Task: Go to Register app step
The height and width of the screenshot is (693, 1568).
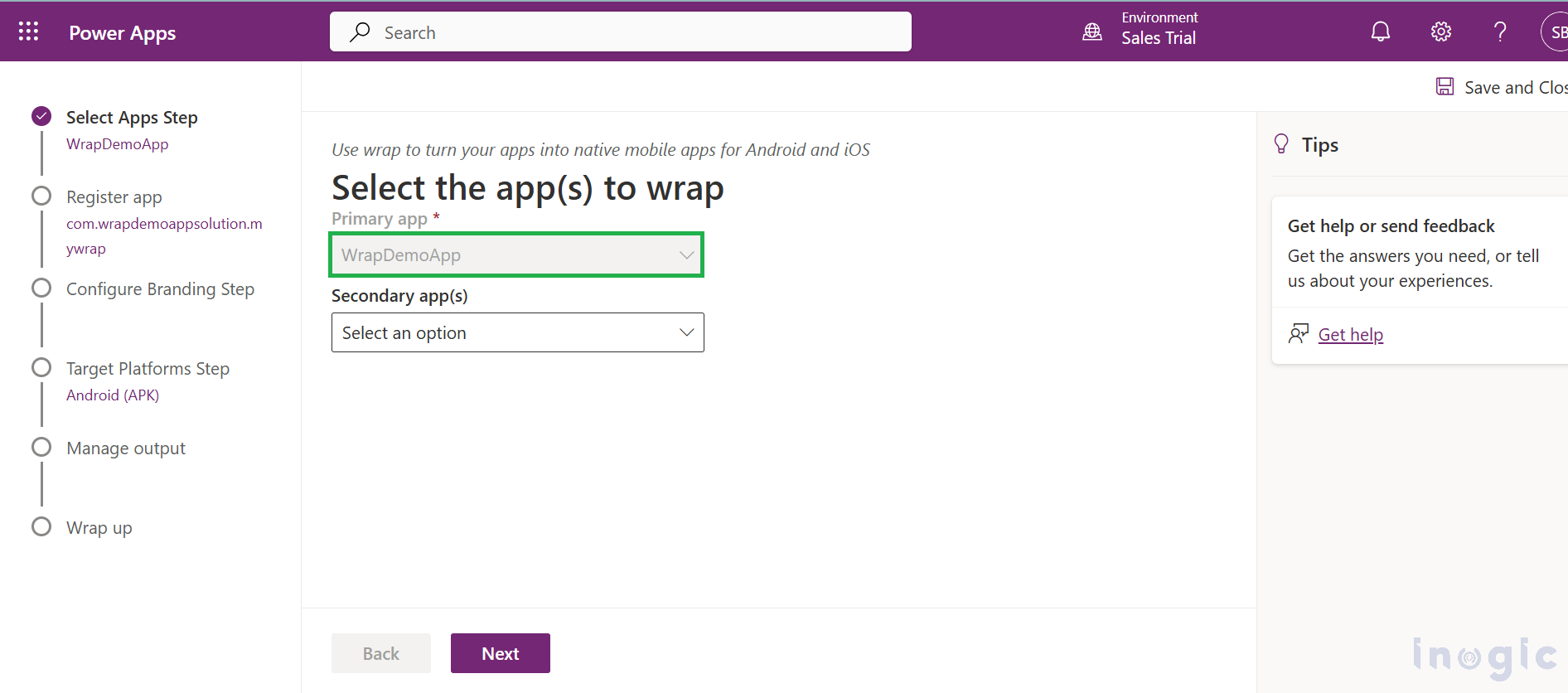Action: tap(114, 196)
